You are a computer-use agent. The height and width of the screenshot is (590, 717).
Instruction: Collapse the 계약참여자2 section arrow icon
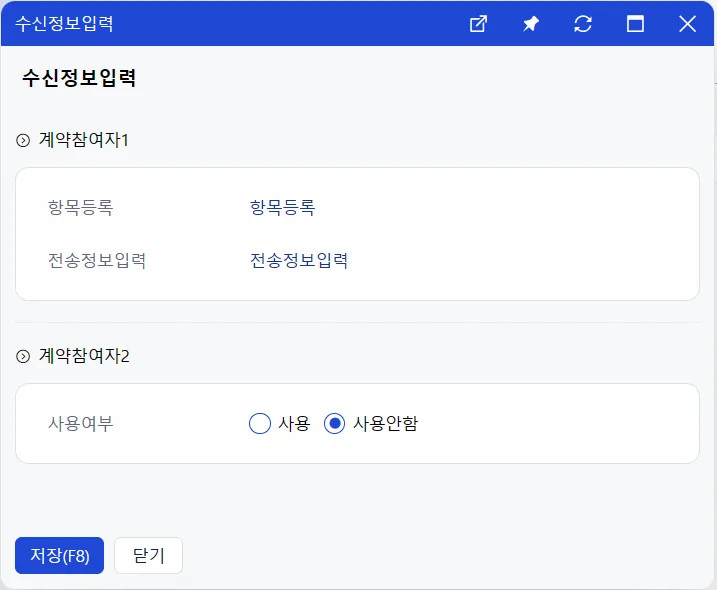pos(23,356)
